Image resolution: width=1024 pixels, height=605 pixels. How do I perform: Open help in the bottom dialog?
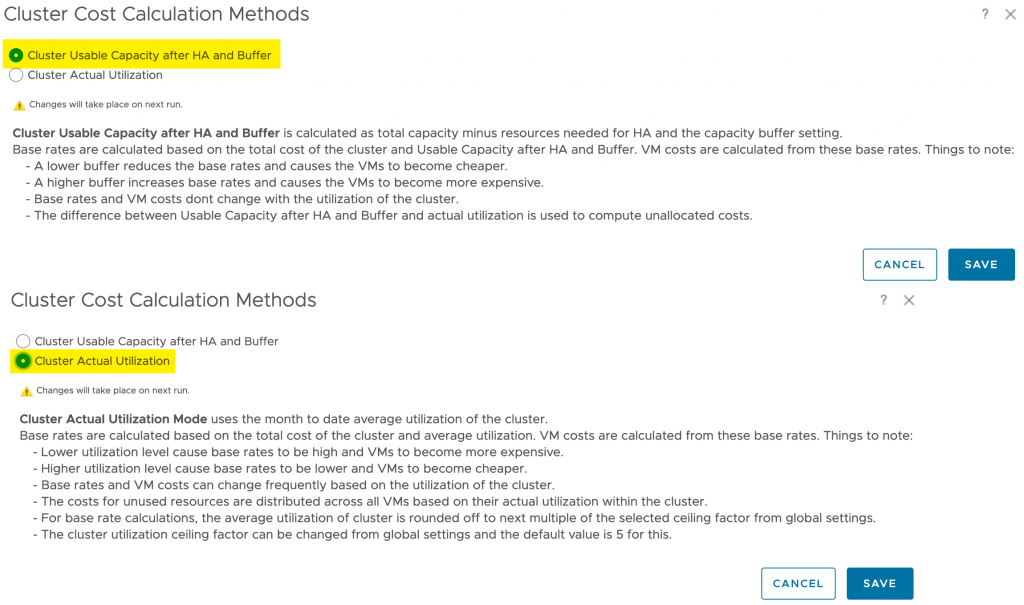click(883, 300)
